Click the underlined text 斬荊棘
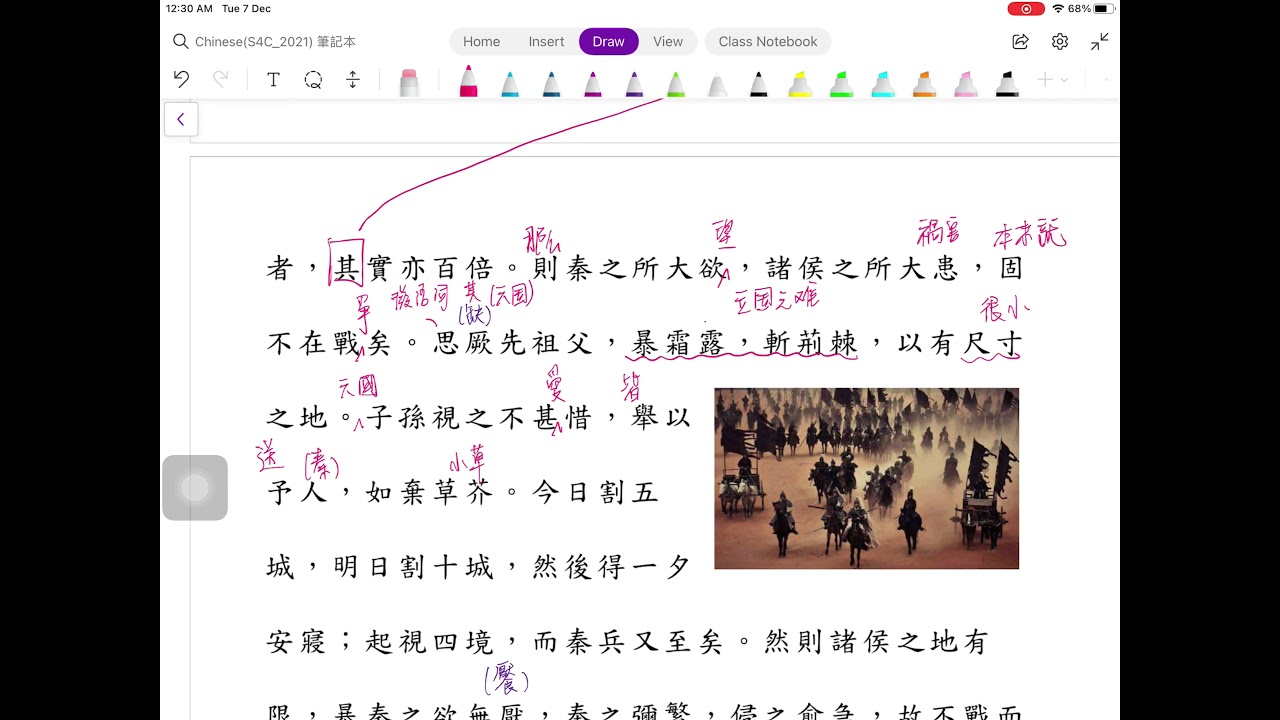 pos(811,344)
